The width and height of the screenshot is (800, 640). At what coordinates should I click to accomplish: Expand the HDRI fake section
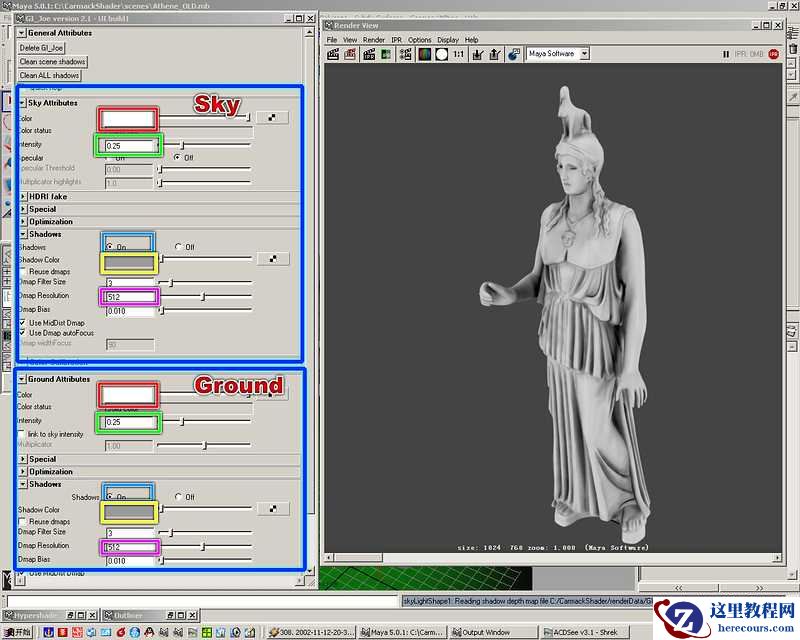23,197
